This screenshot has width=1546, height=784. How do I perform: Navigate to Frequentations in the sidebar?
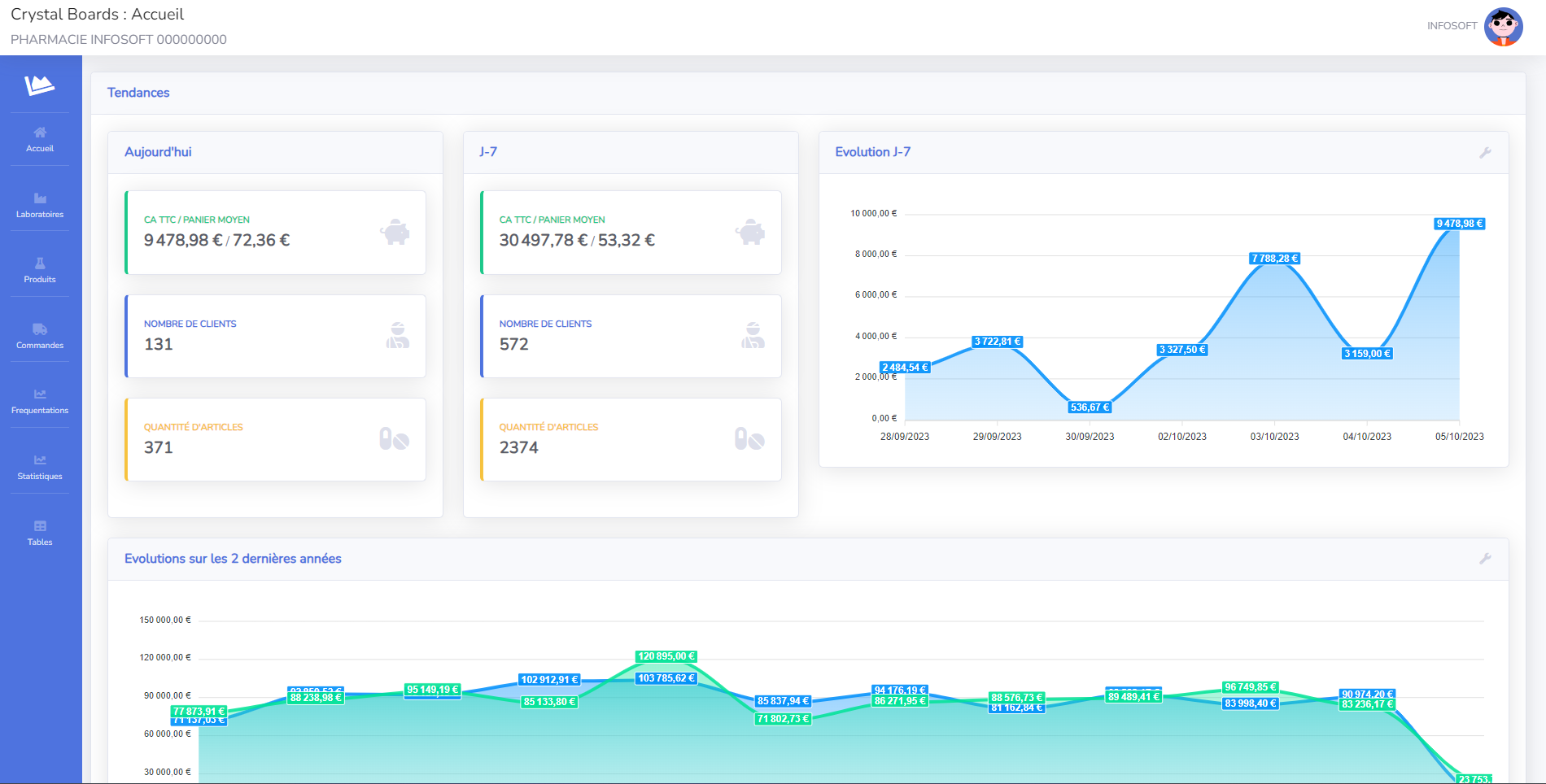[x=40, y=402]
